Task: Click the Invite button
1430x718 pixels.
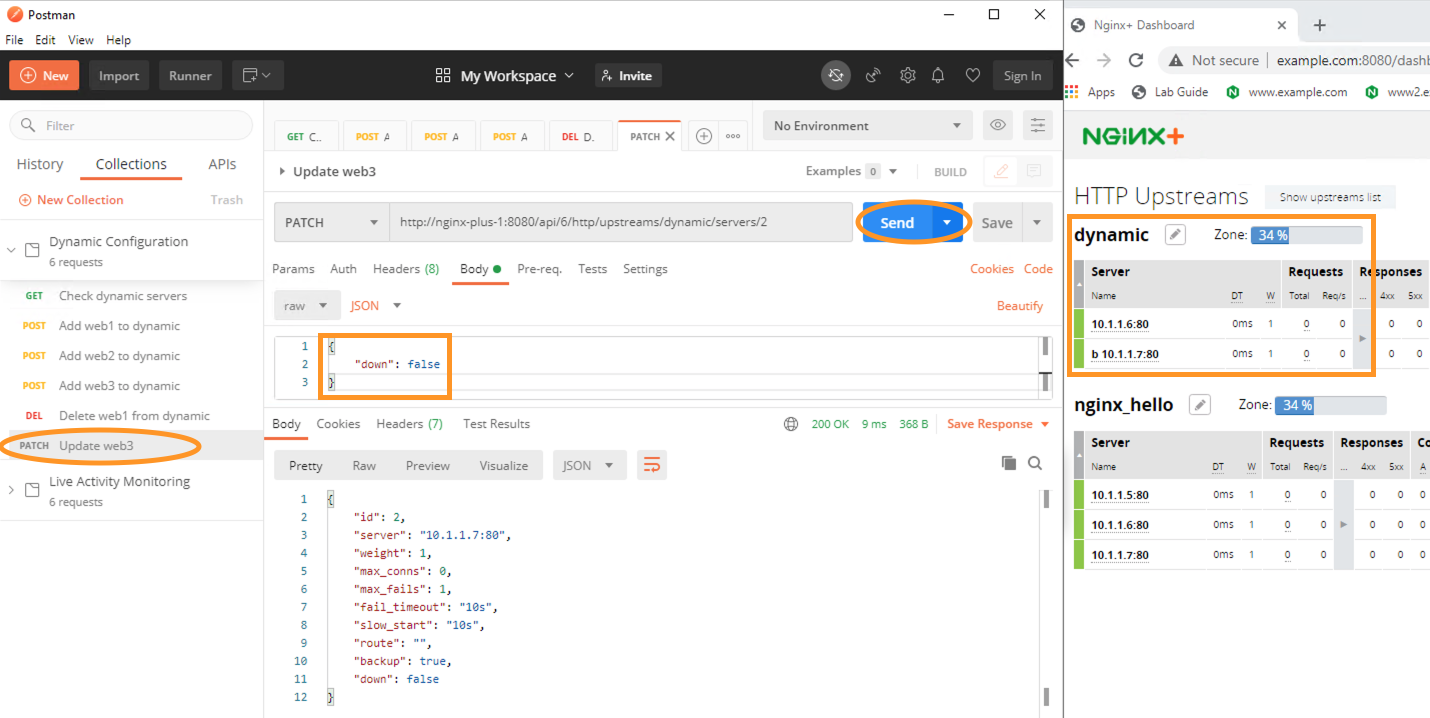Action: tap(627, 76)
